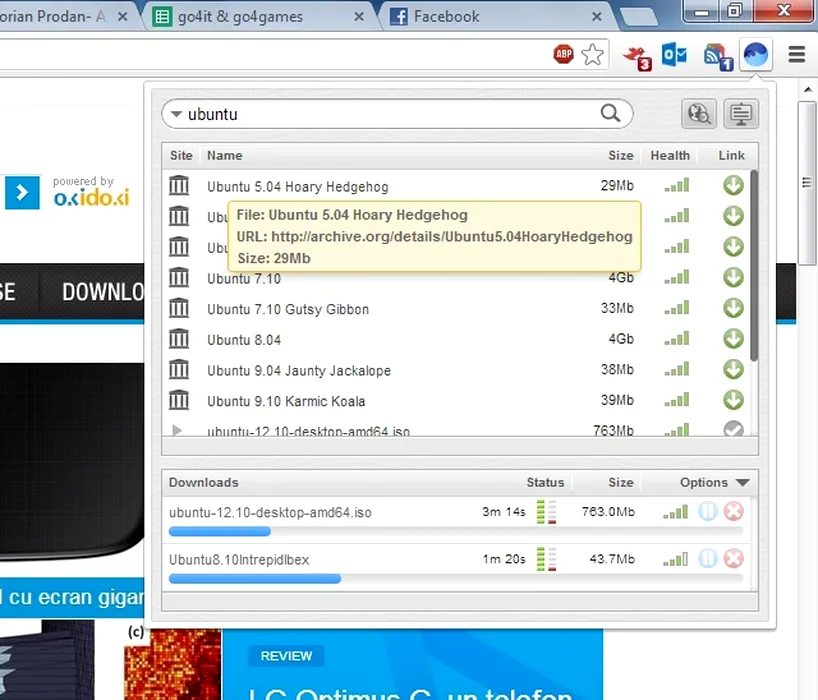Select the Ubuntu 9.10 Karmic Koala result
This screenshot has width=818, height=700.
click(286, 402)
